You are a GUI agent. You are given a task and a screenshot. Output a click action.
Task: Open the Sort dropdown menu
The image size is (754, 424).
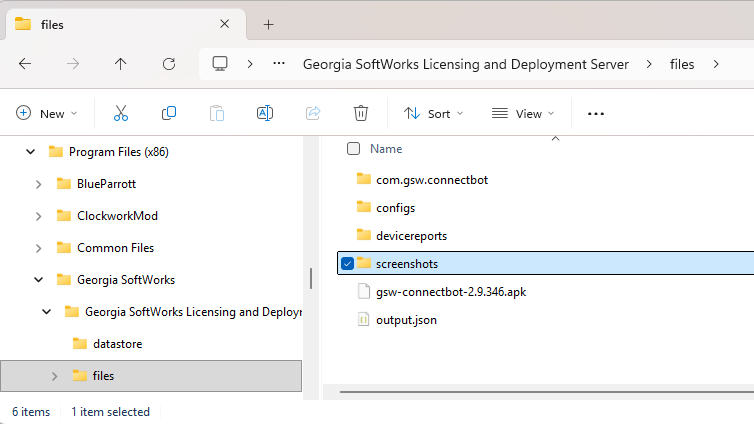pyautogui.click(x=433, y=114)
